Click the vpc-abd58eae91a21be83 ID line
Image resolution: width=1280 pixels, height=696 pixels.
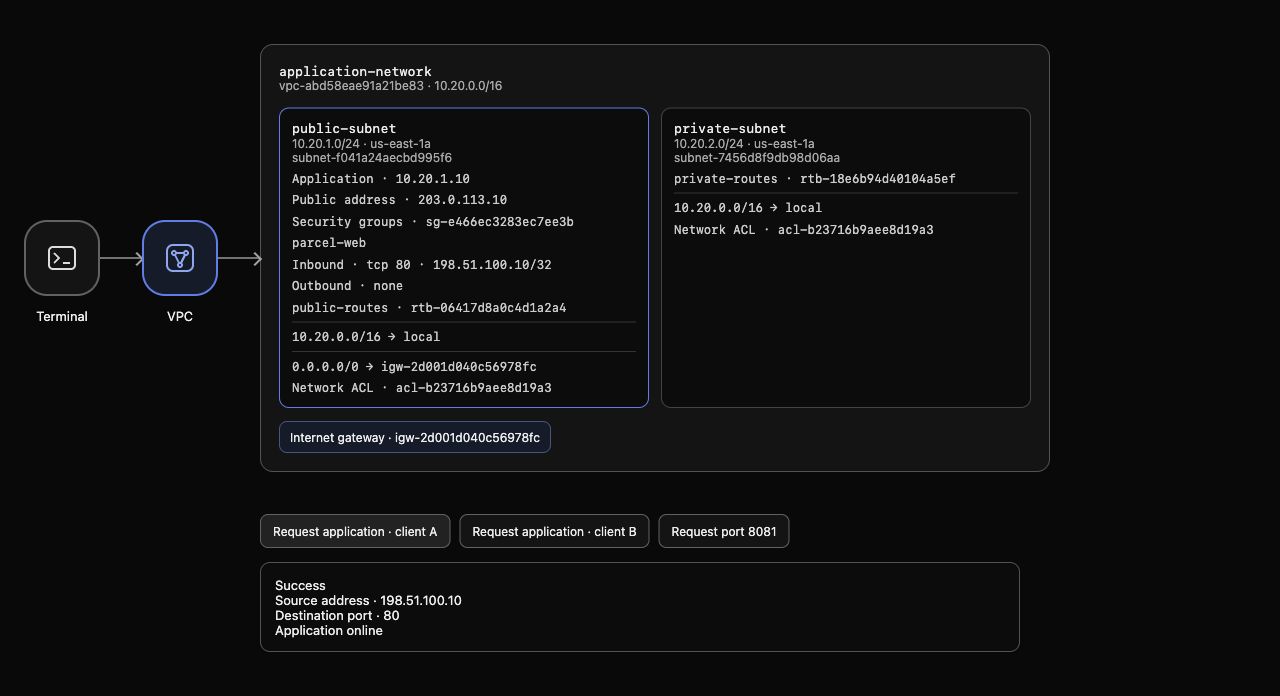[x=390, y=86]
